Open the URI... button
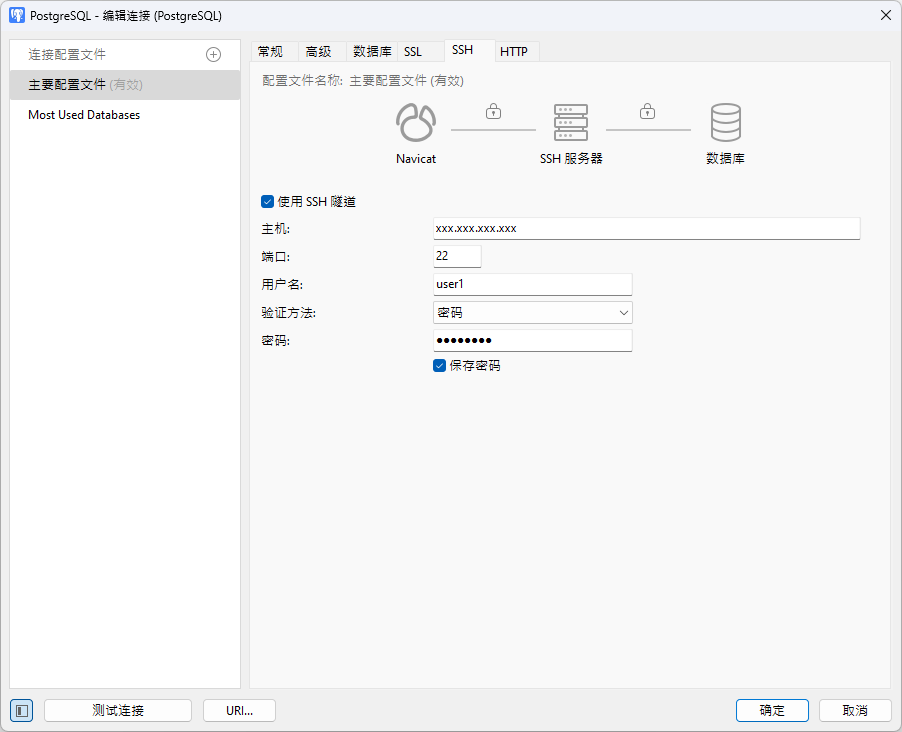The height and width of the screenshot is (732, 902). [x=239, y=711]
